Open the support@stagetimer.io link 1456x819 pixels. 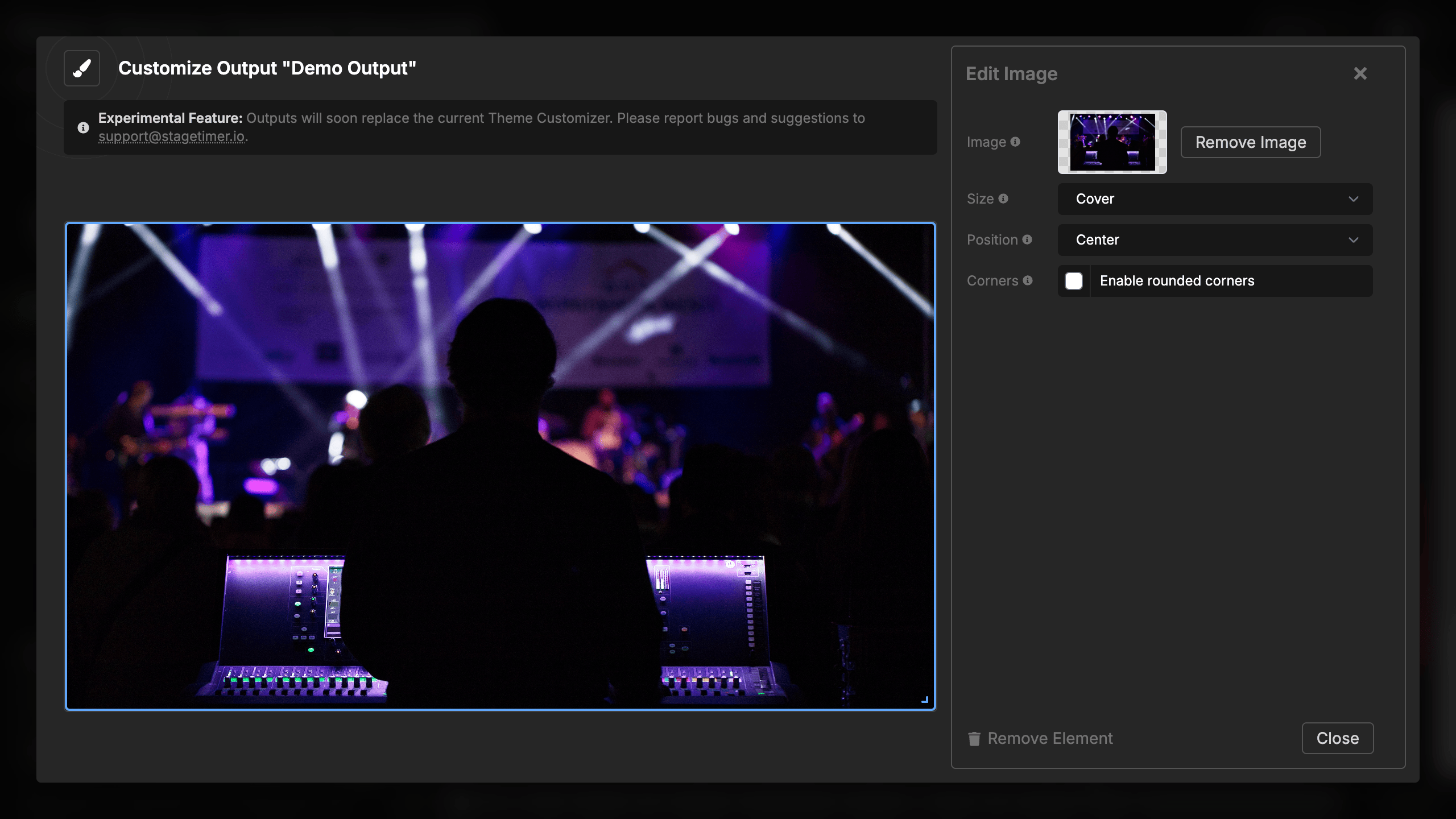point(171,136)
